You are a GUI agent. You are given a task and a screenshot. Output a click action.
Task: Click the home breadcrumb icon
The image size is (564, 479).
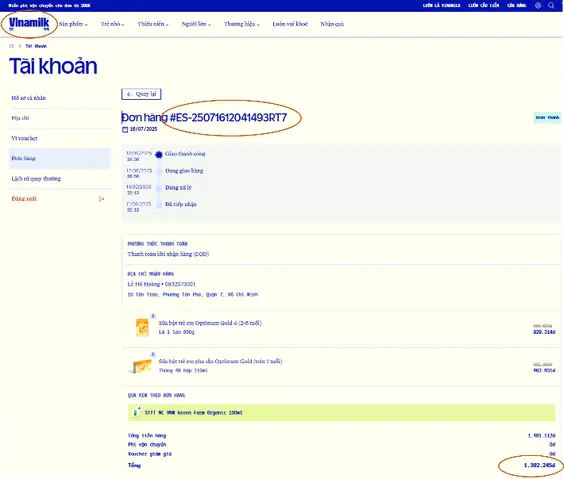[12, 46]
